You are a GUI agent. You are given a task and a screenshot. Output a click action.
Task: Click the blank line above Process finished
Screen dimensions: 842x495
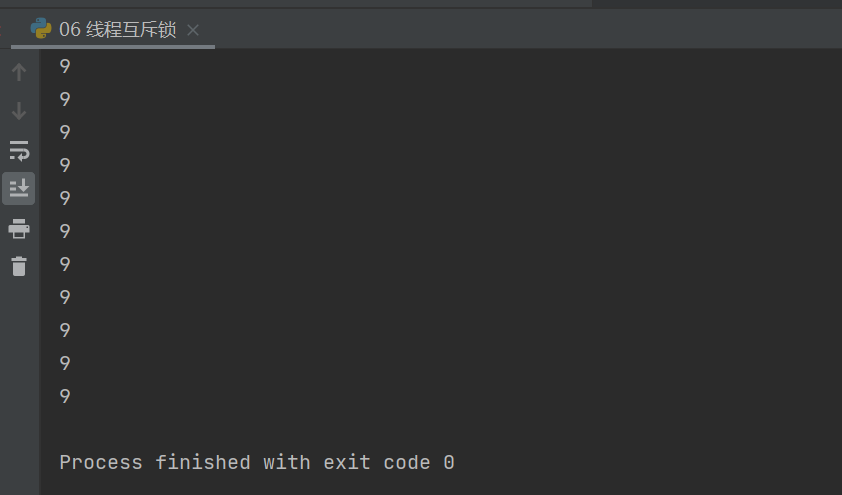[x=250, y=429]
